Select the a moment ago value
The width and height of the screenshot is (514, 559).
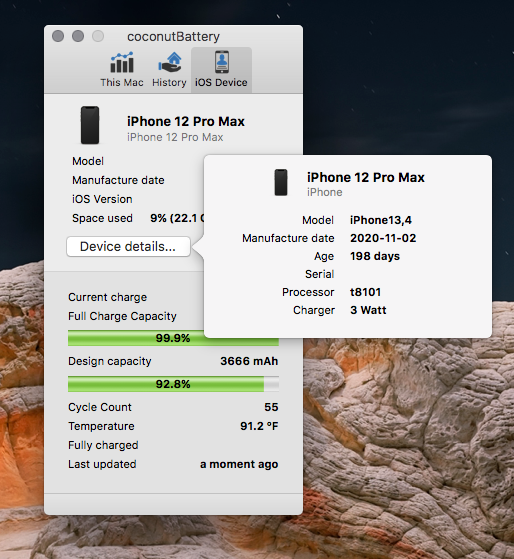(239, 464)
